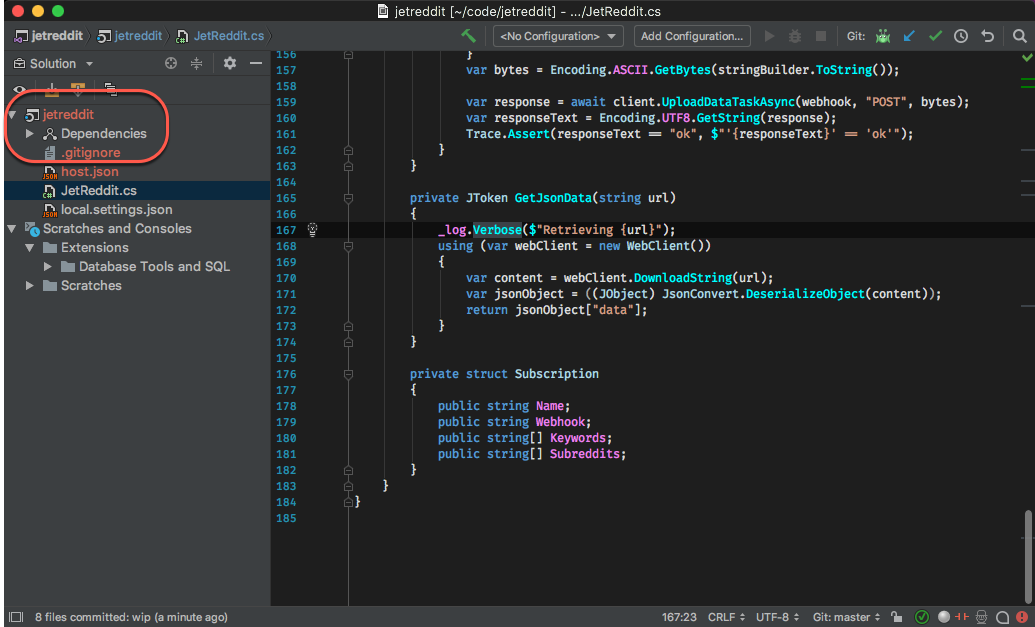Click the '8 files committed: wip' status message

pyautogui.click(x=131, y=617)
